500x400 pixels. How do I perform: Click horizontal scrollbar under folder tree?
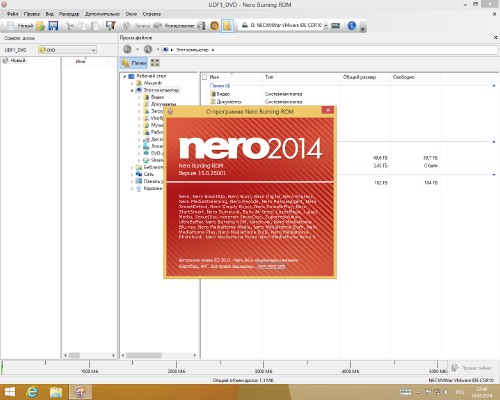(x=144, y=356)
